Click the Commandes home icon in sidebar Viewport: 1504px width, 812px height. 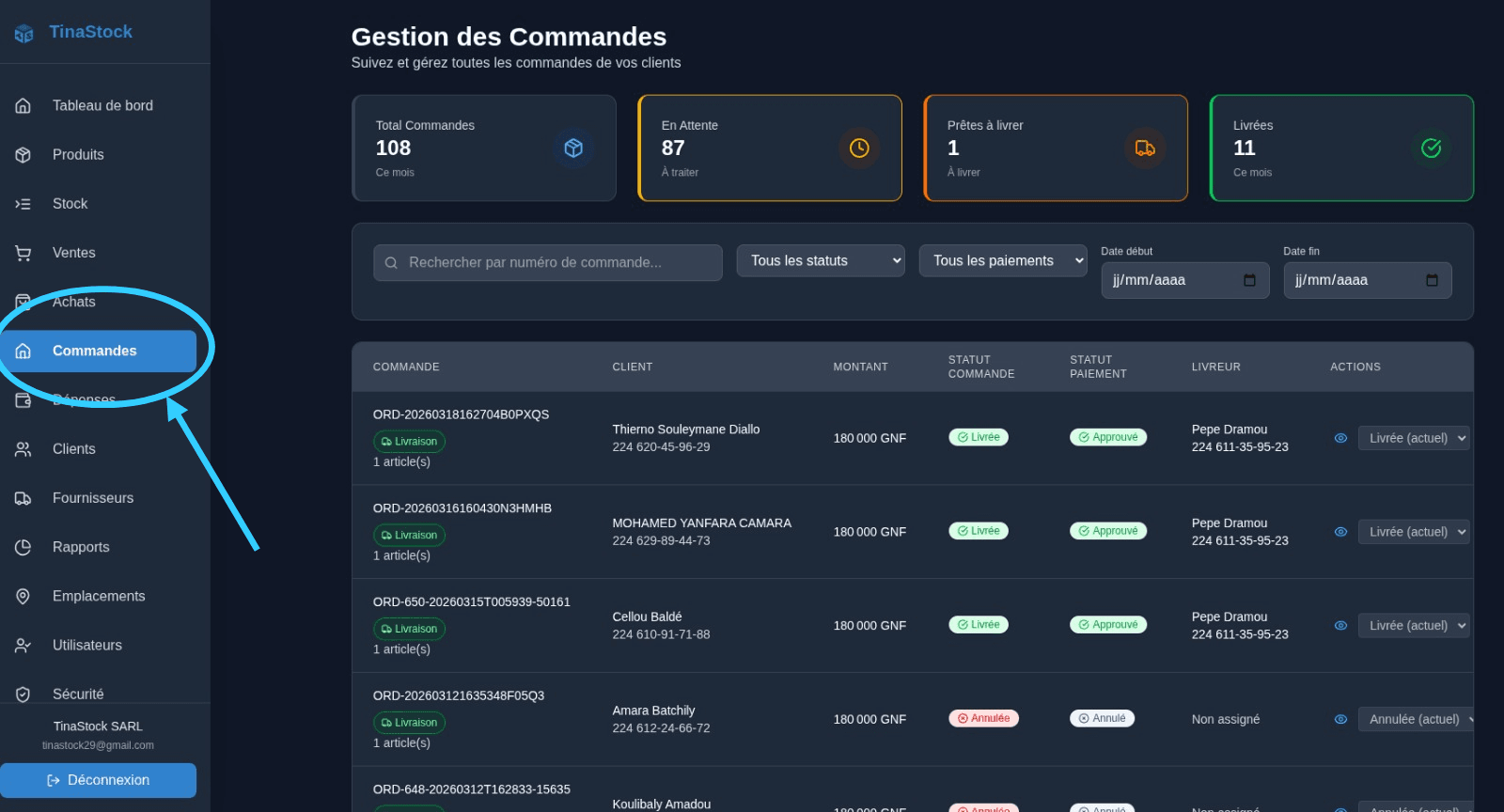coord(23,351)
